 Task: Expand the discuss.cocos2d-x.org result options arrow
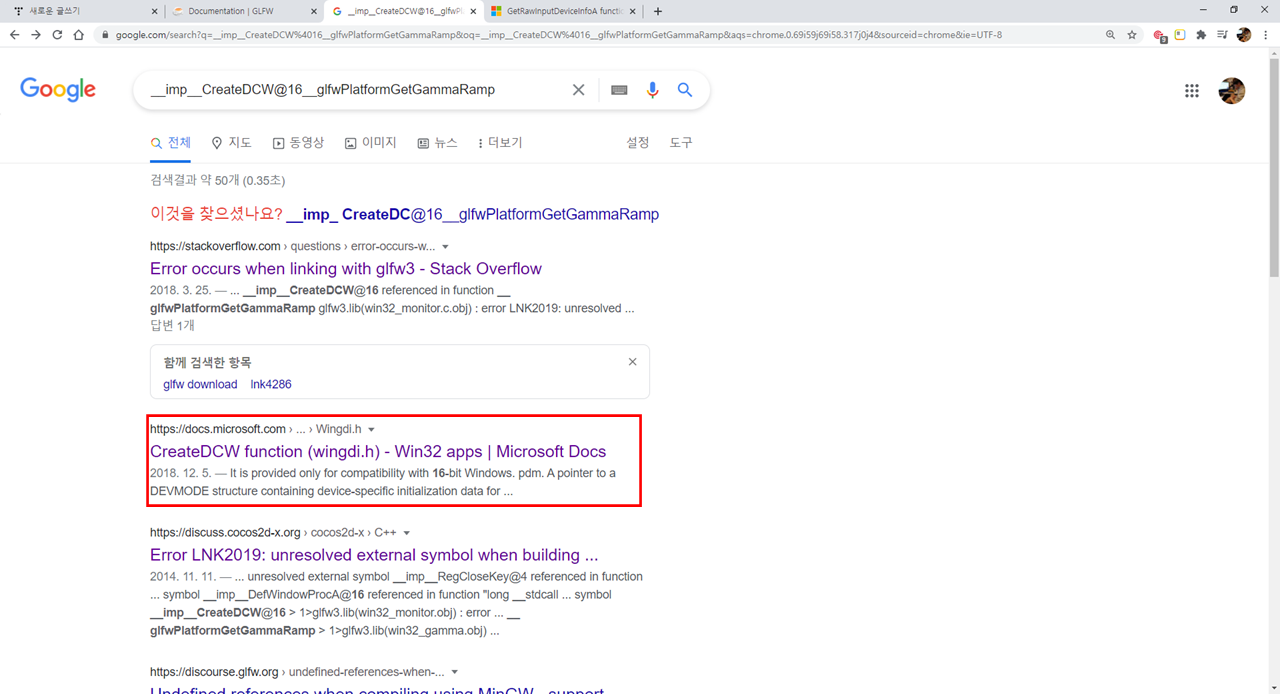[407, 533]
